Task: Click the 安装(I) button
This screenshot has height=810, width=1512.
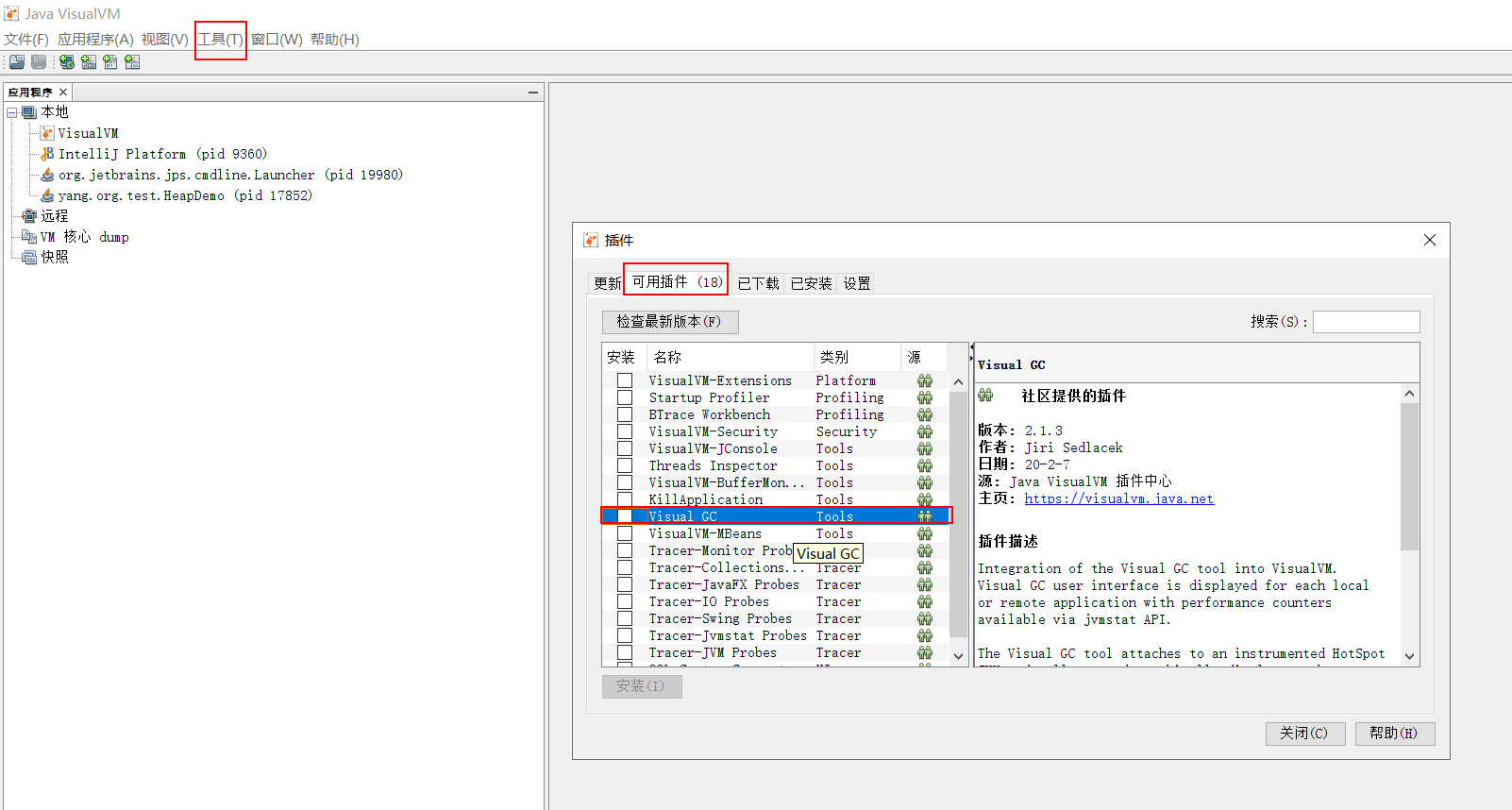Action: point(642,686)
